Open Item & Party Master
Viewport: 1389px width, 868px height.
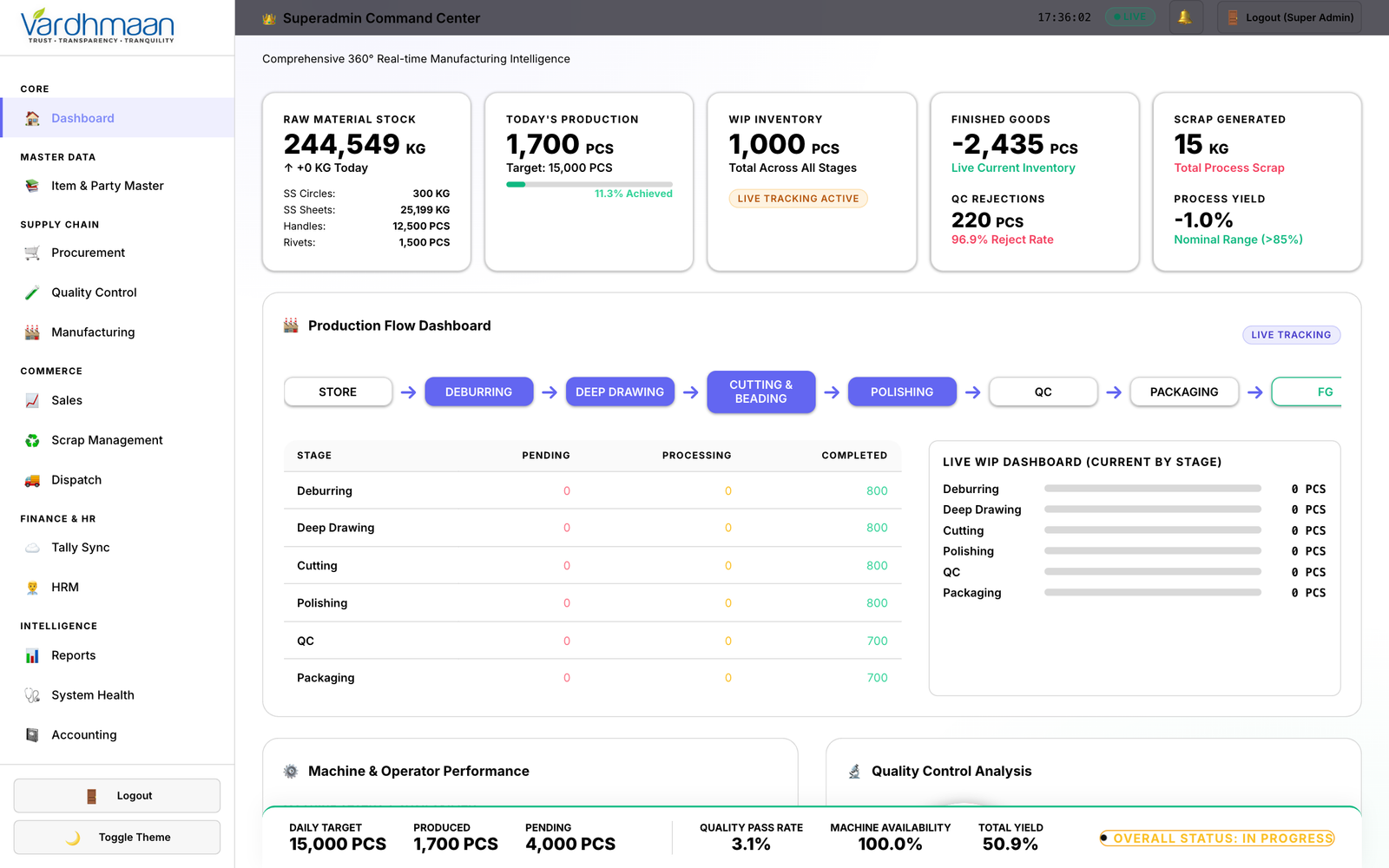pos(117,186)
